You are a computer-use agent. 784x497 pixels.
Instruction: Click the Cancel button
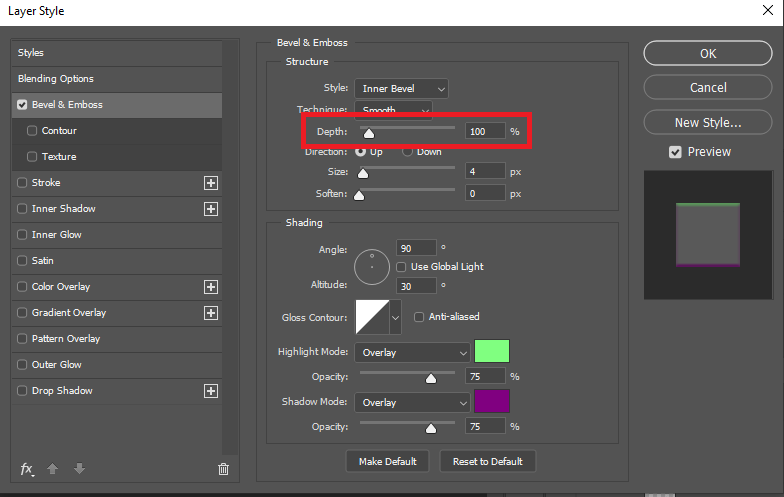pos(708,88)
